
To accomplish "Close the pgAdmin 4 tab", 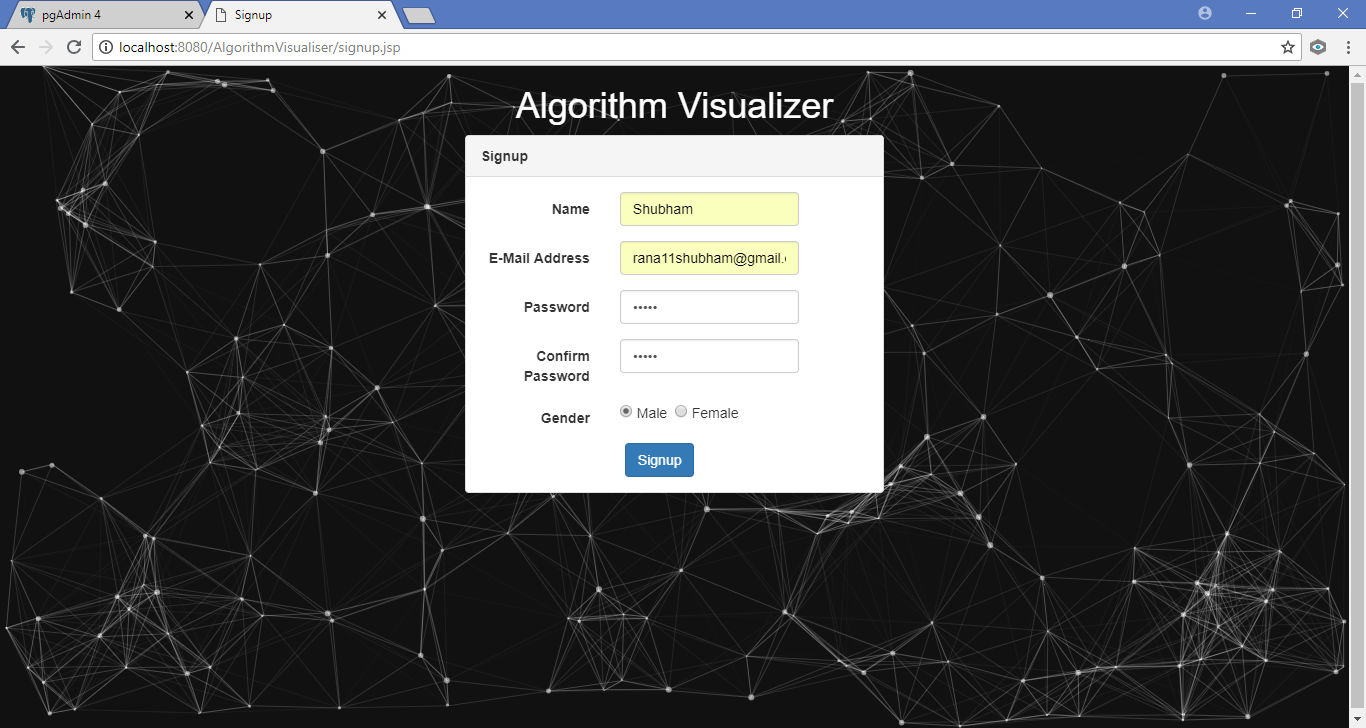I will [x=189, y=15].
